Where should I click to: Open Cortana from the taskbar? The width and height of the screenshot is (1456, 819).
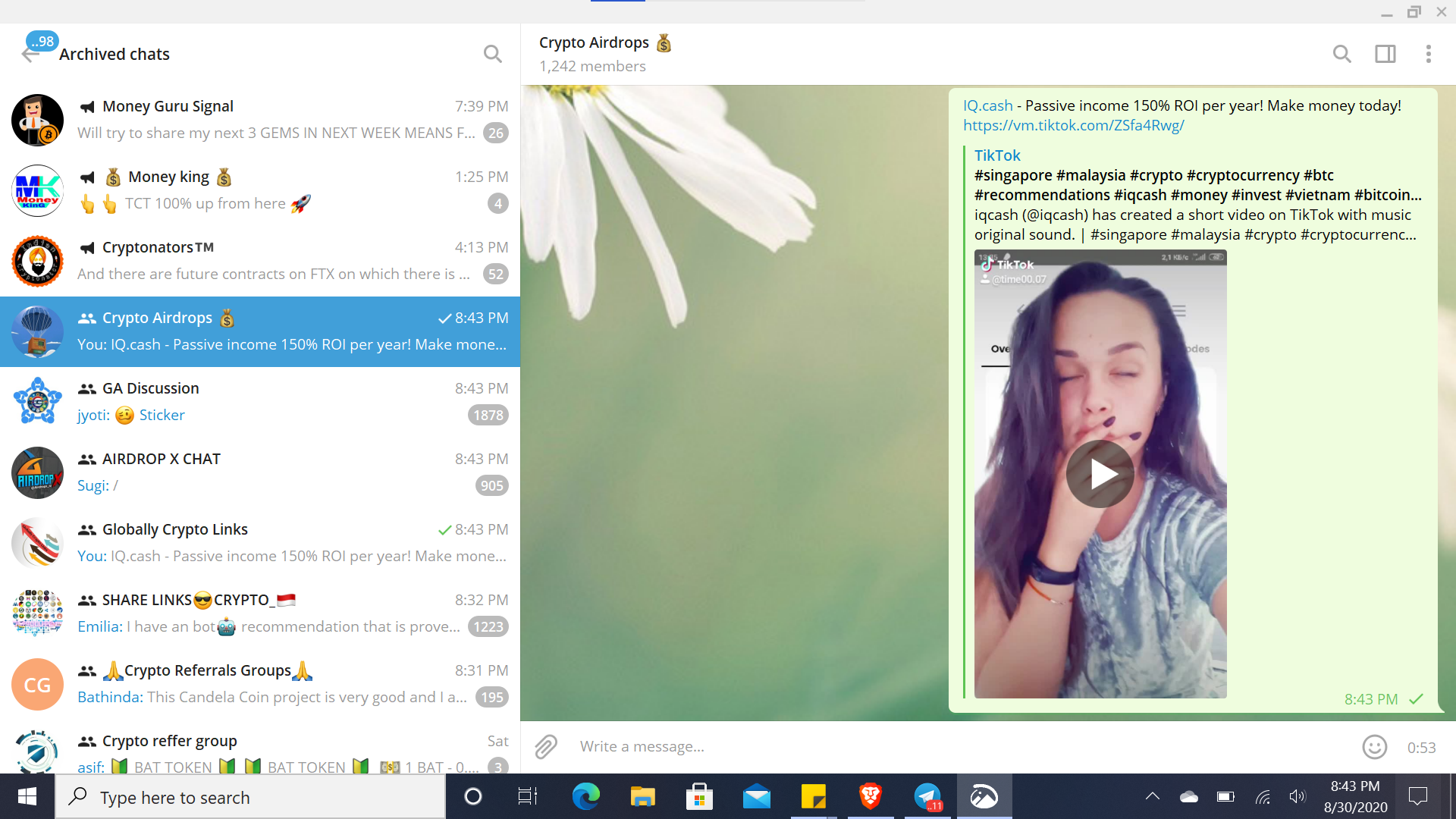point(473,796)
